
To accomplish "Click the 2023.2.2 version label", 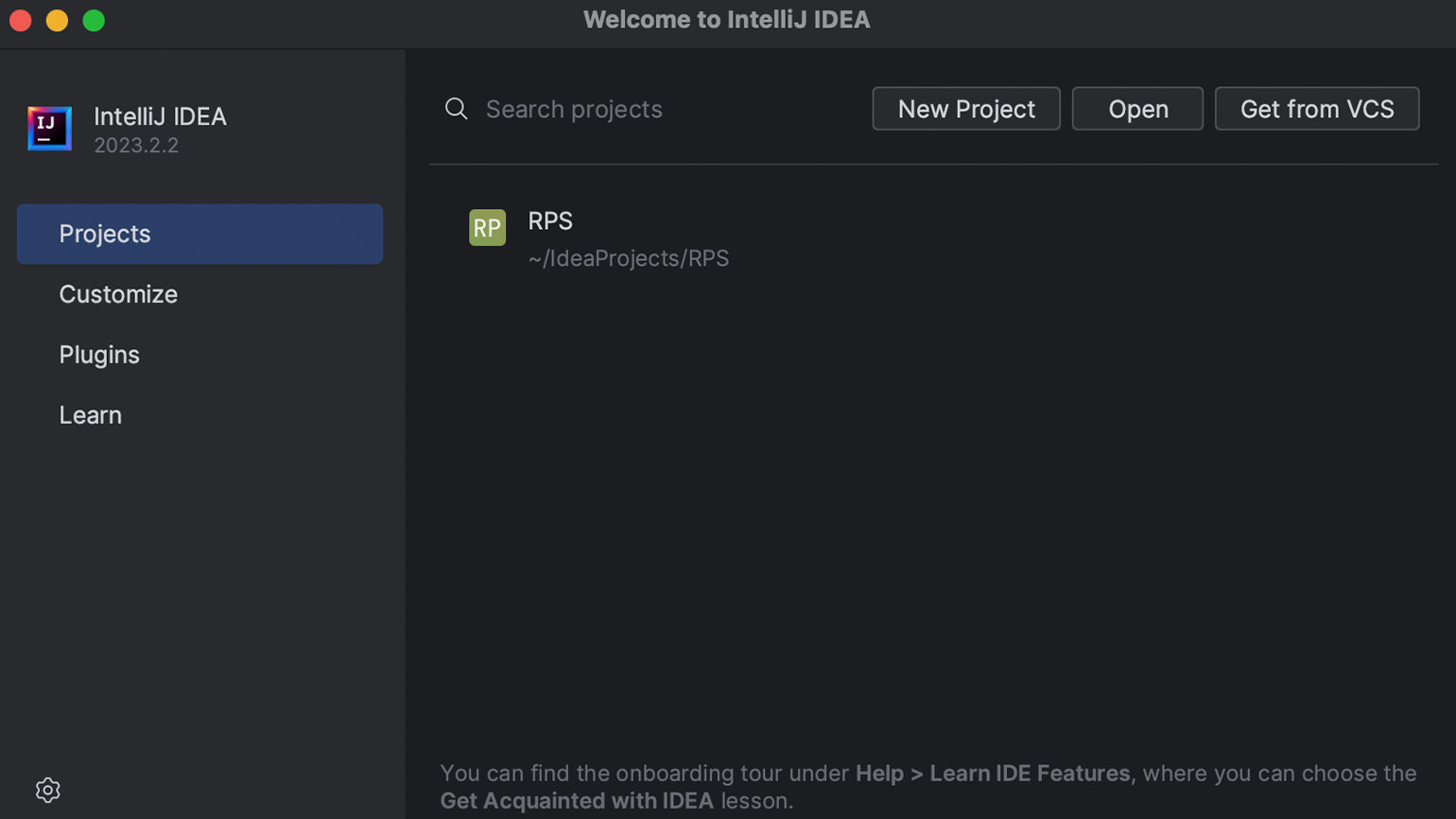I will click(x=136, y=146).
